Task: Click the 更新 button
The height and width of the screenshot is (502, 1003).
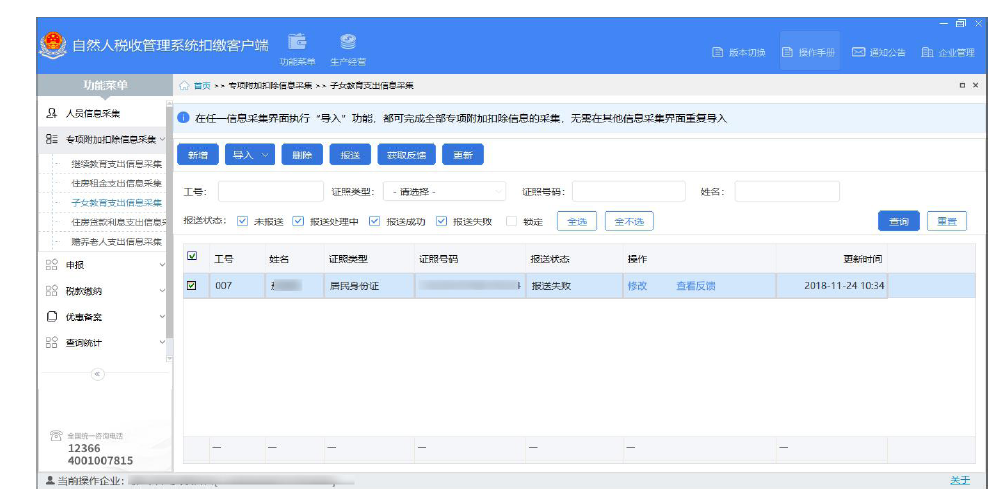Action: 463,155
